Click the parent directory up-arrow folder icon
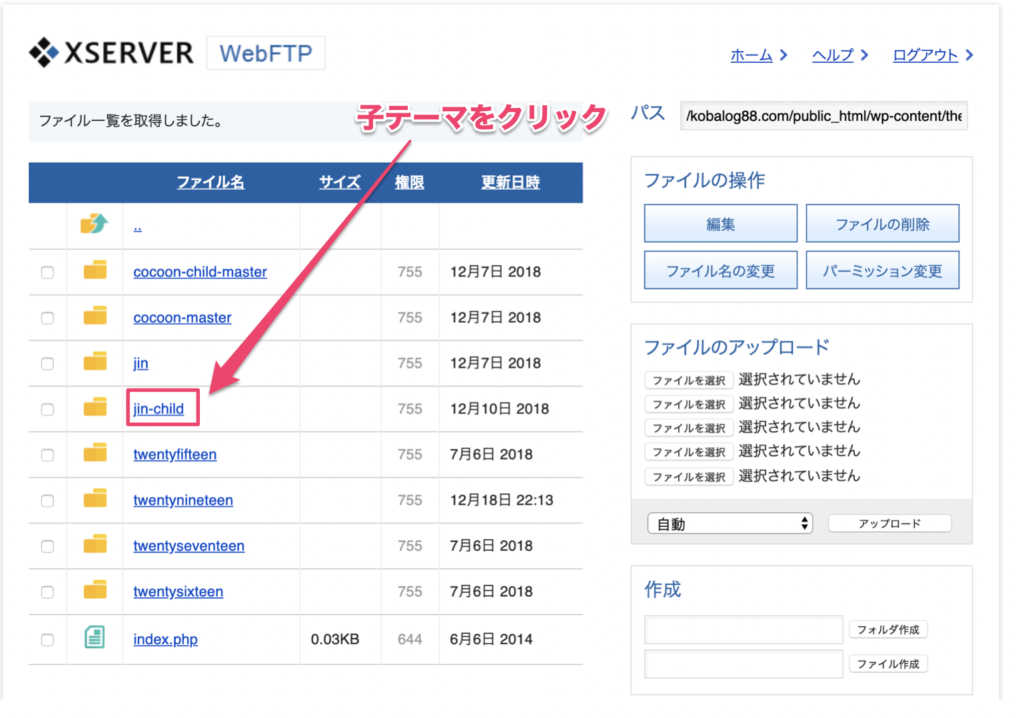Viewport: 1024px width, 718px height. tap(94, 223)
